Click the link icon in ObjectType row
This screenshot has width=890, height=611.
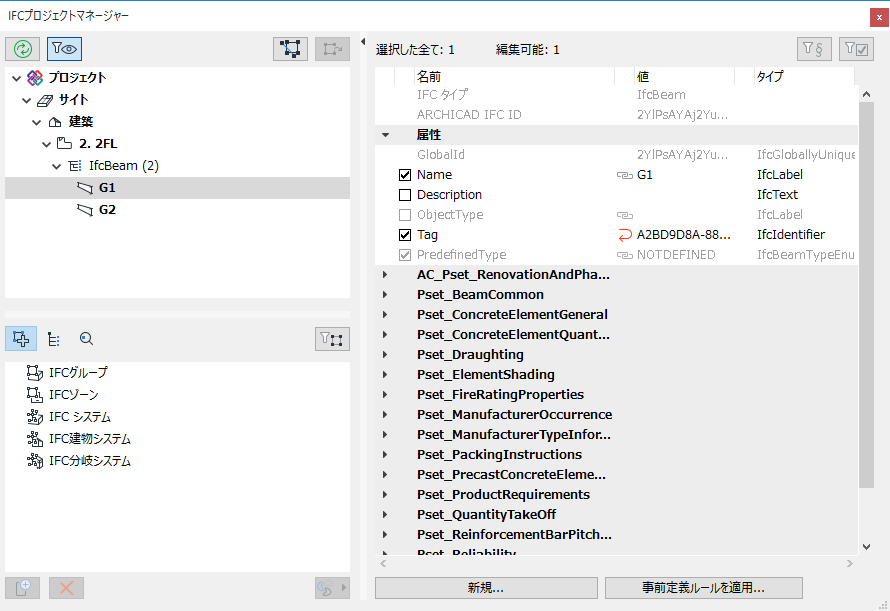tap(624, 215)
